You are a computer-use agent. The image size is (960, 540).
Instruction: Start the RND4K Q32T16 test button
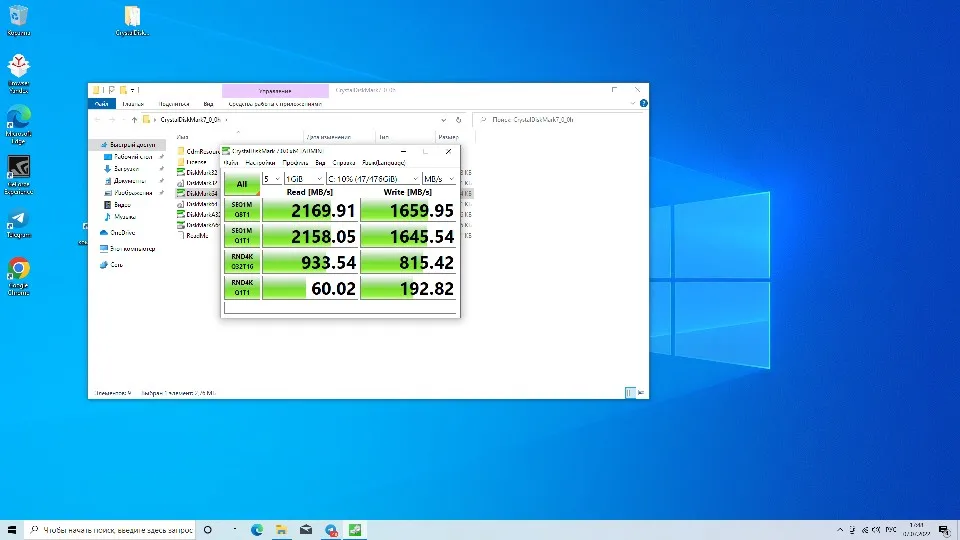tap(241, 262)
